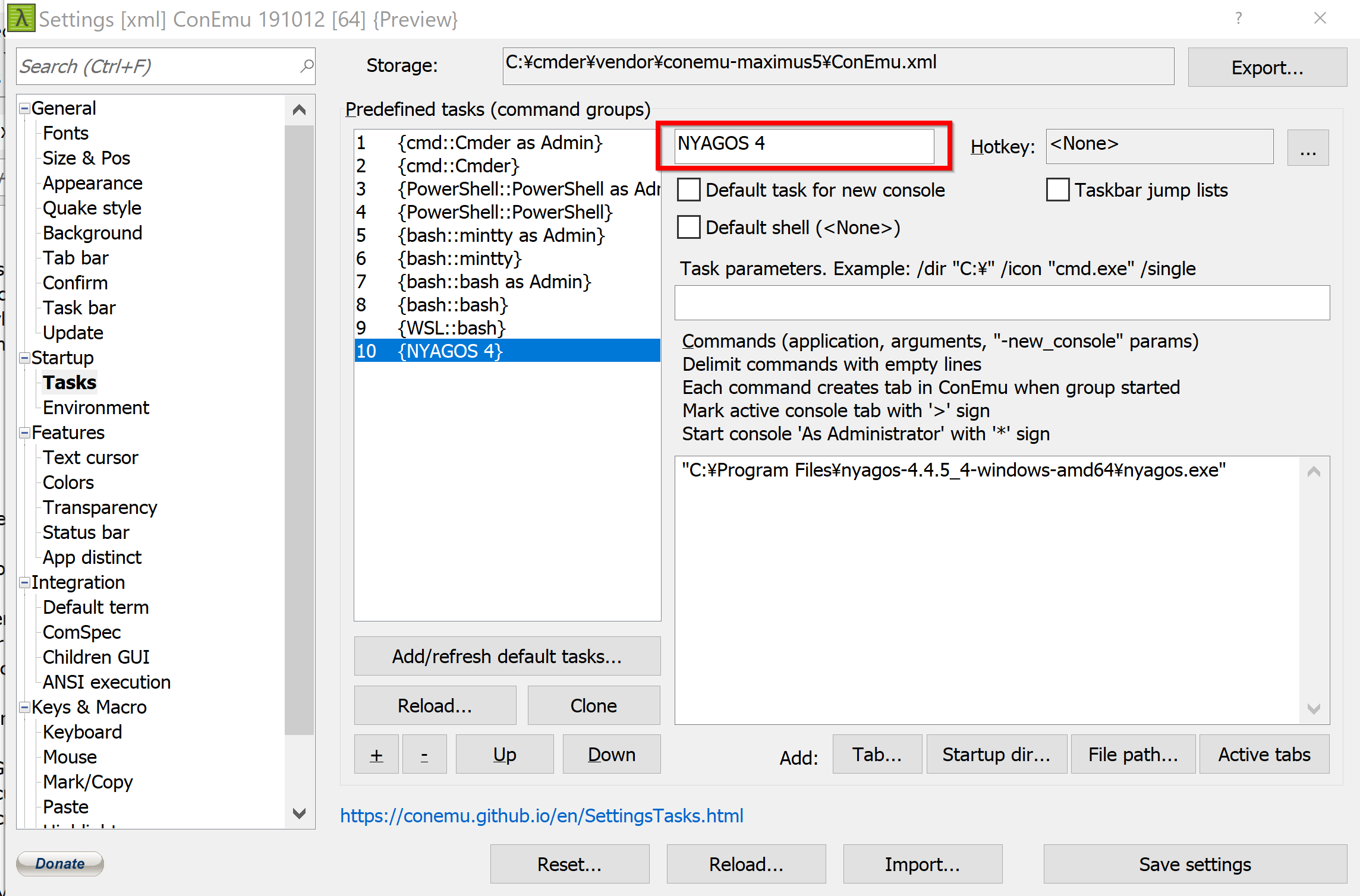The width and height of the screenshot is (1360, 896).
Task: Open Transparency settings
Action: click(x=100, y=507)
